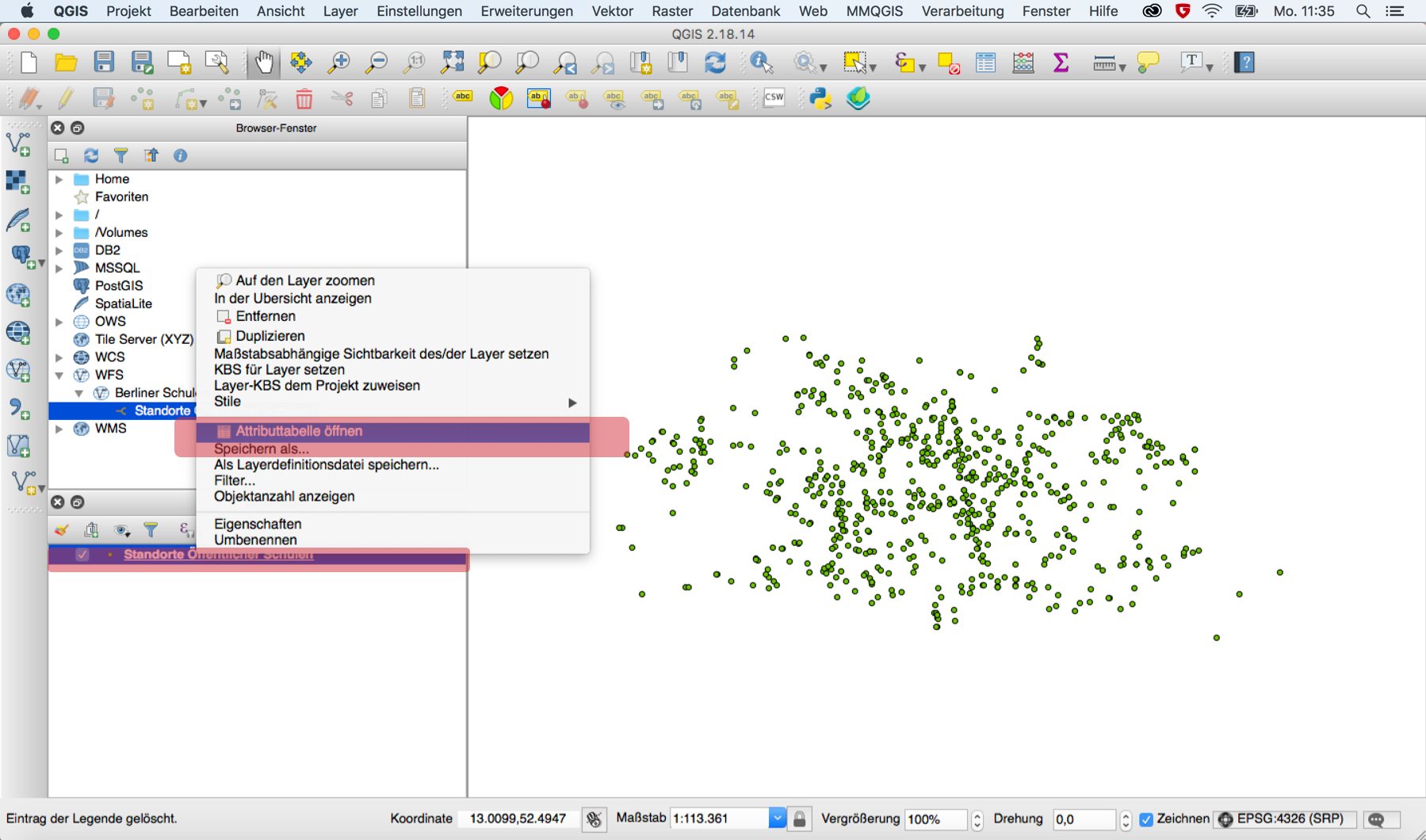
Task: Open the Maßstab scale dropdown
Action: coord(777,819)
